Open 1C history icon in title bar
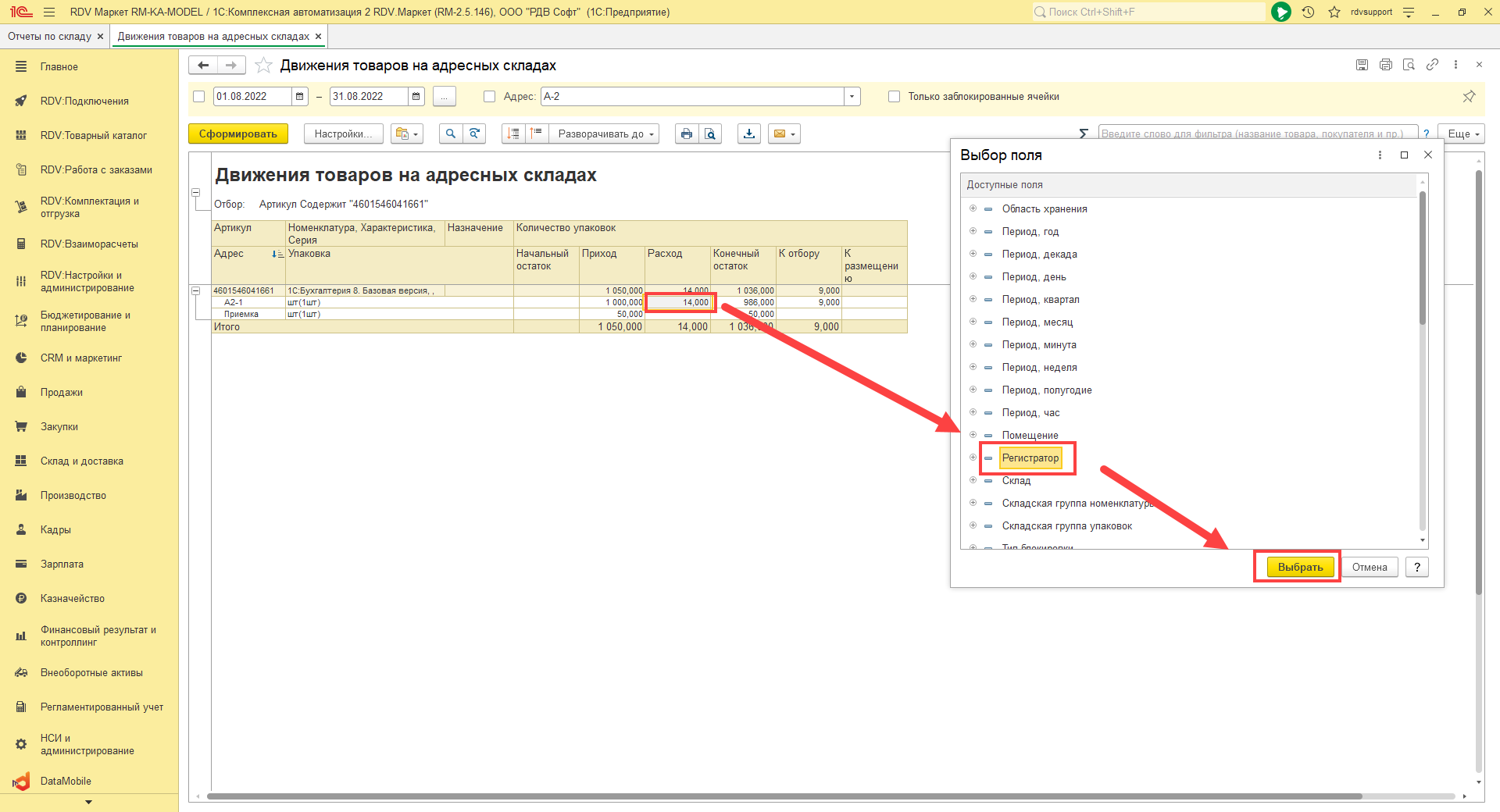Viewport: 1500px width, 812px height. click(1309, 12)
